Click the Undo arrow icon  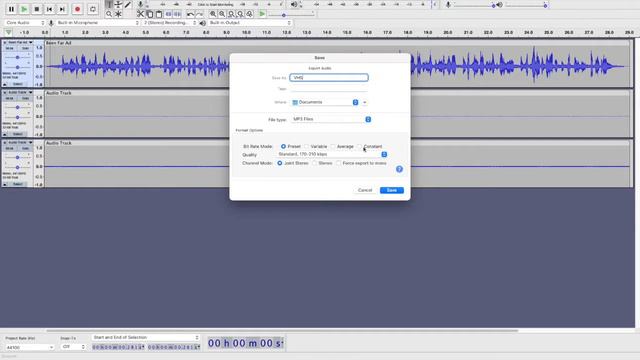point(190,14)
